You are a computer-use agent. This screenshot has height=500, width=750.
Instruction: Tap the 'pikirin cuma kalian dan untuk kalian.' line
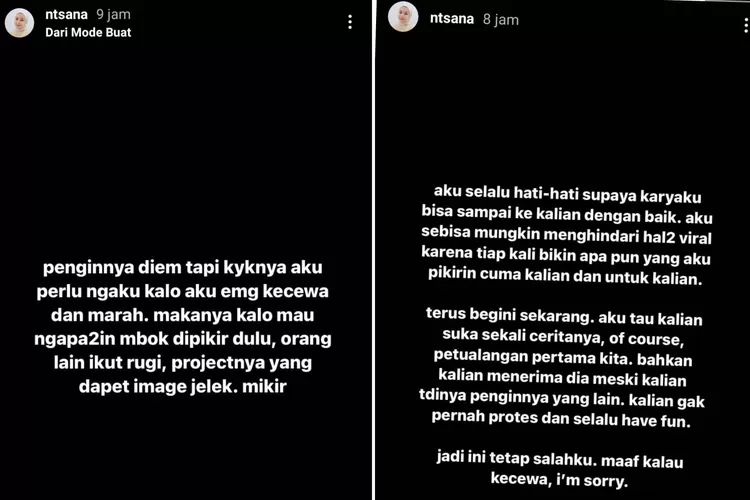pos(565,276)
